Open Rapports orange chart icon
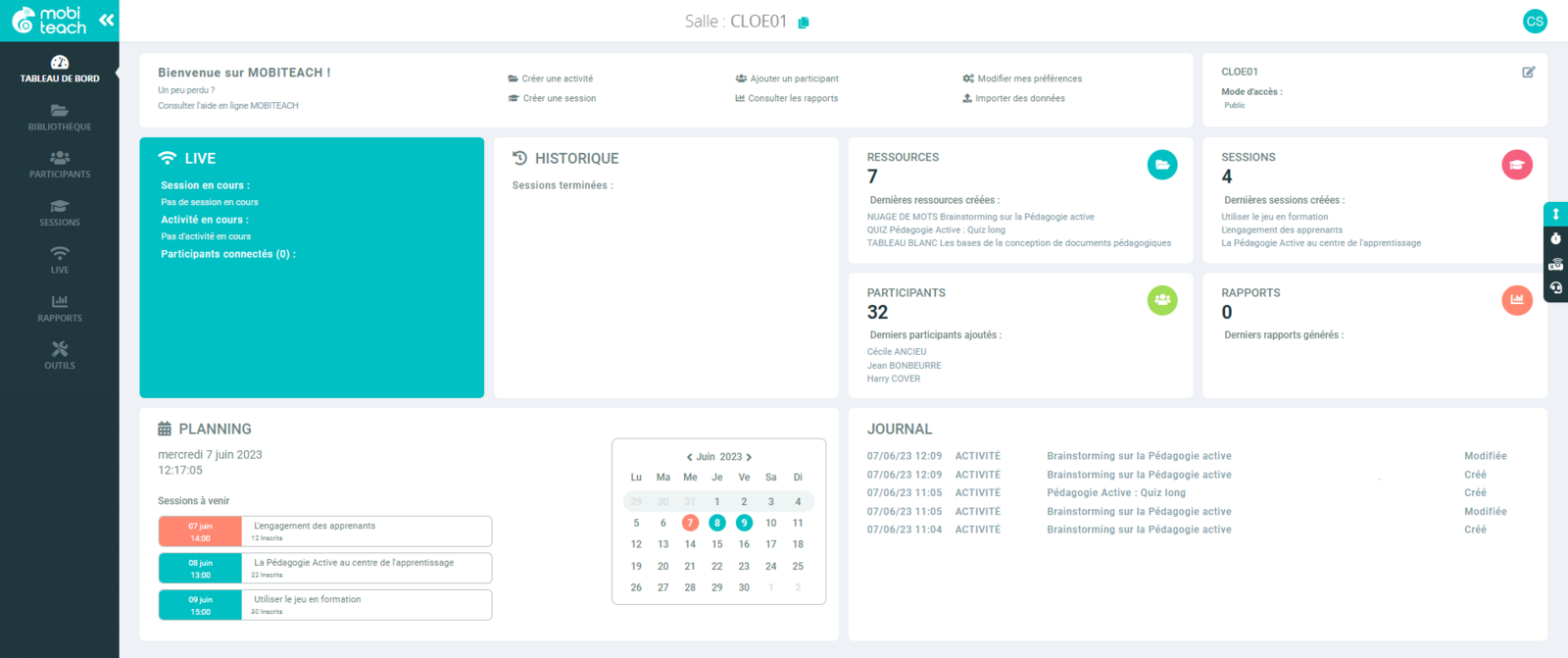1568x658 pixels. [1516, 300]
